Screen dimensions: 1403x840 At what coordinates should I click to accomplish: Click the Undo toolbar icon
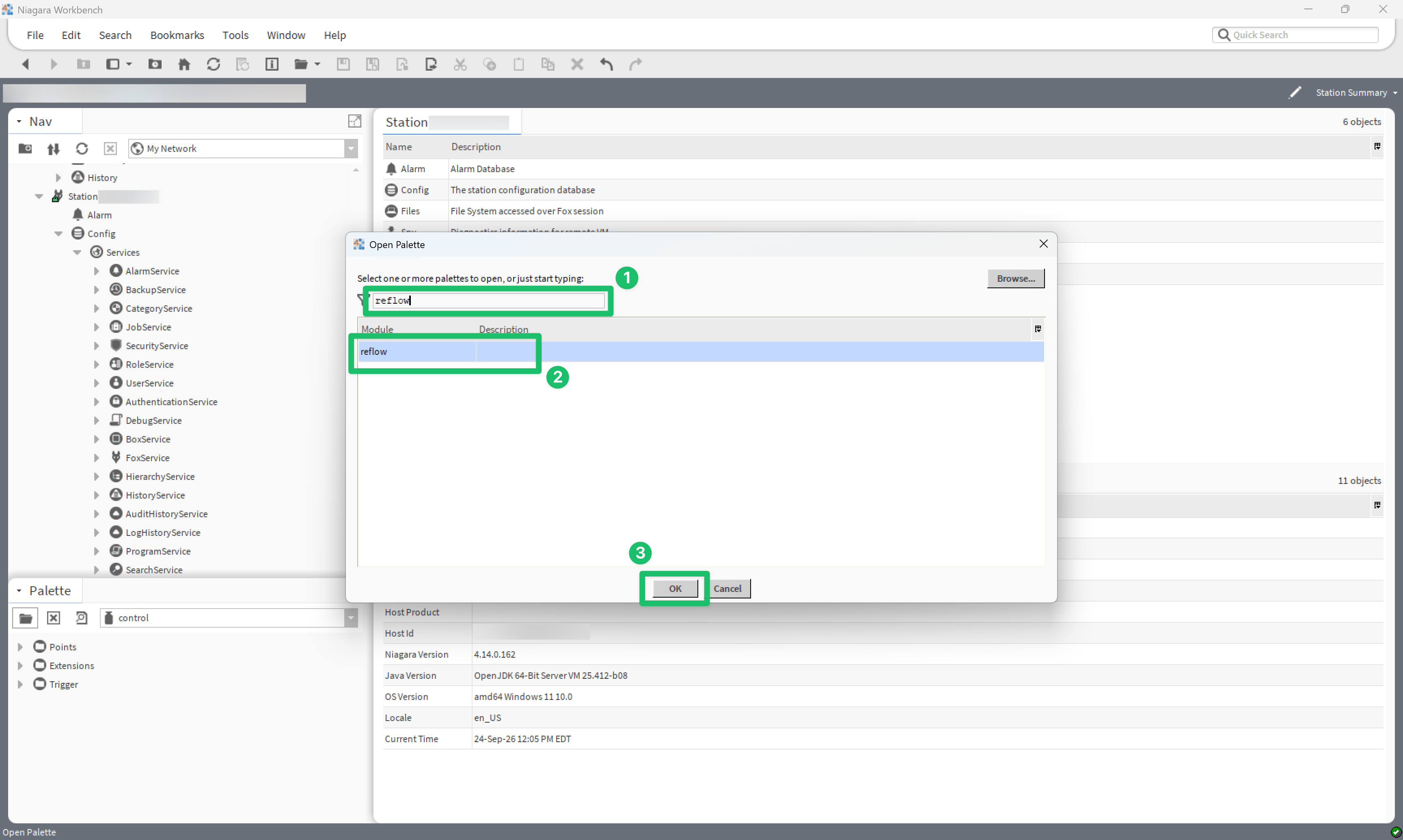[606, 65]
